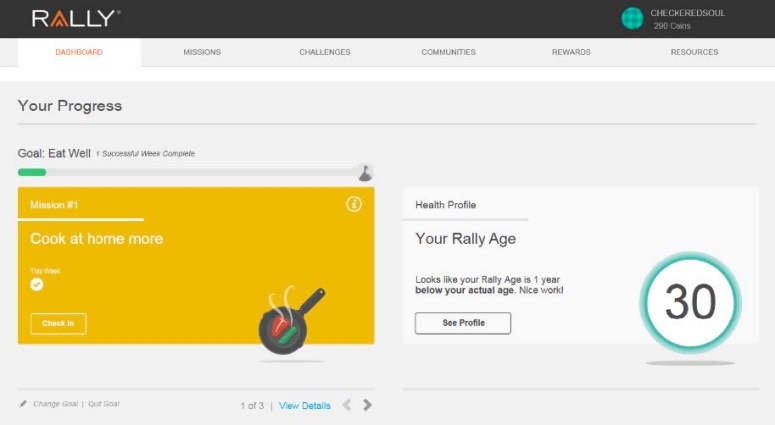Image resolution: width=775 pixels, height=425 pixels.
Task: Click the See Profile button
Action: pyautogui.click(x=462, y=323)
